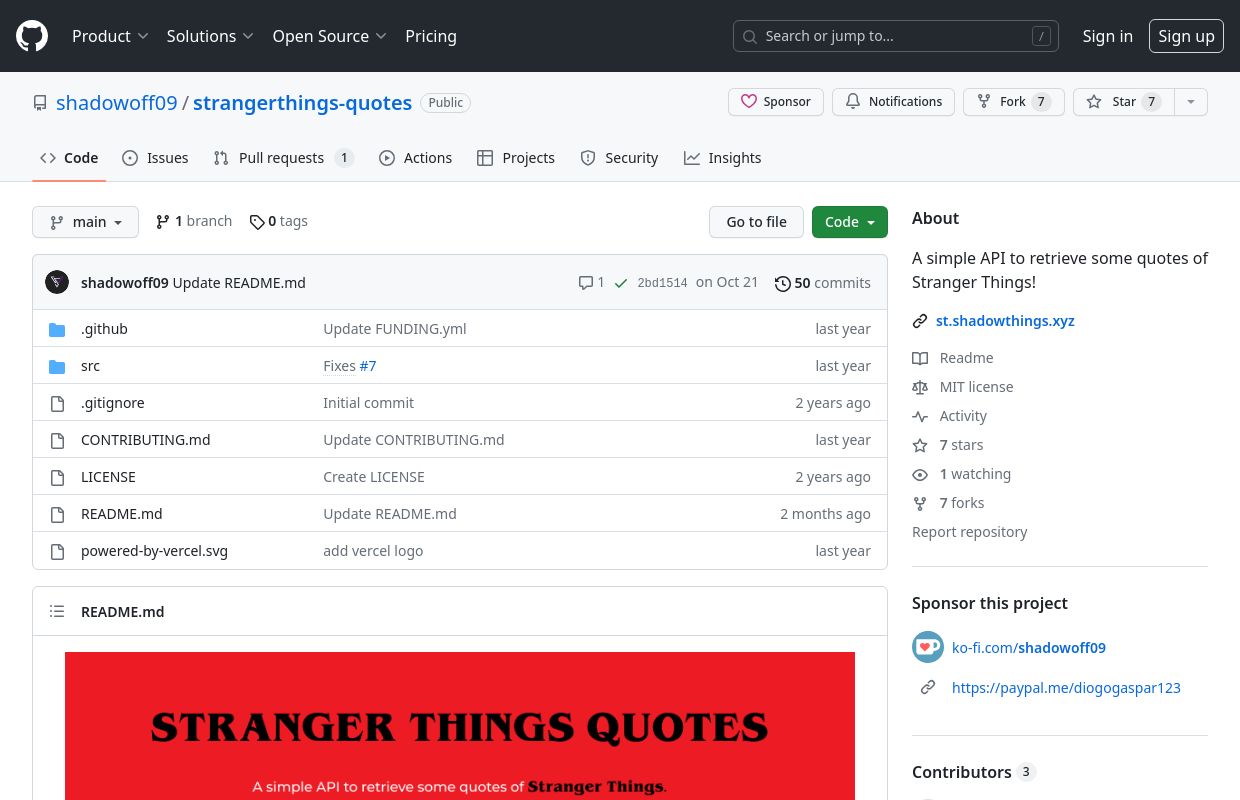This screenshot has height=800, width=1240.
Task: Open the Update FUNDING.yml commit message
Action: 394,329
